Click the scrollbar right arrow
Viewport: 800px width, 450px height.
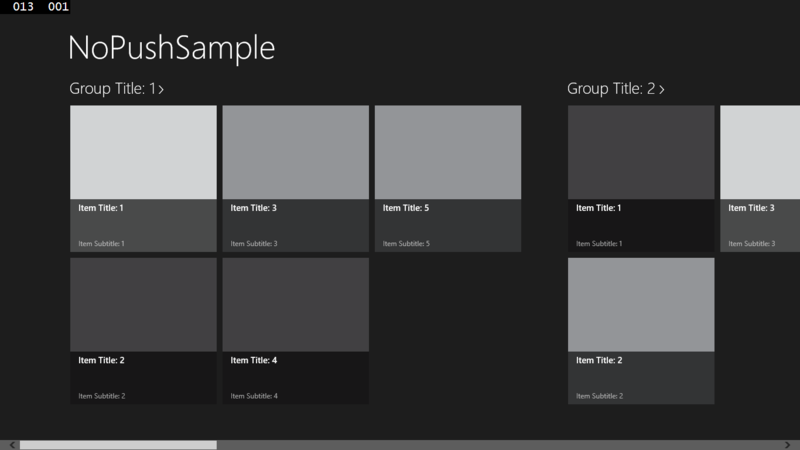coord(789,444)
